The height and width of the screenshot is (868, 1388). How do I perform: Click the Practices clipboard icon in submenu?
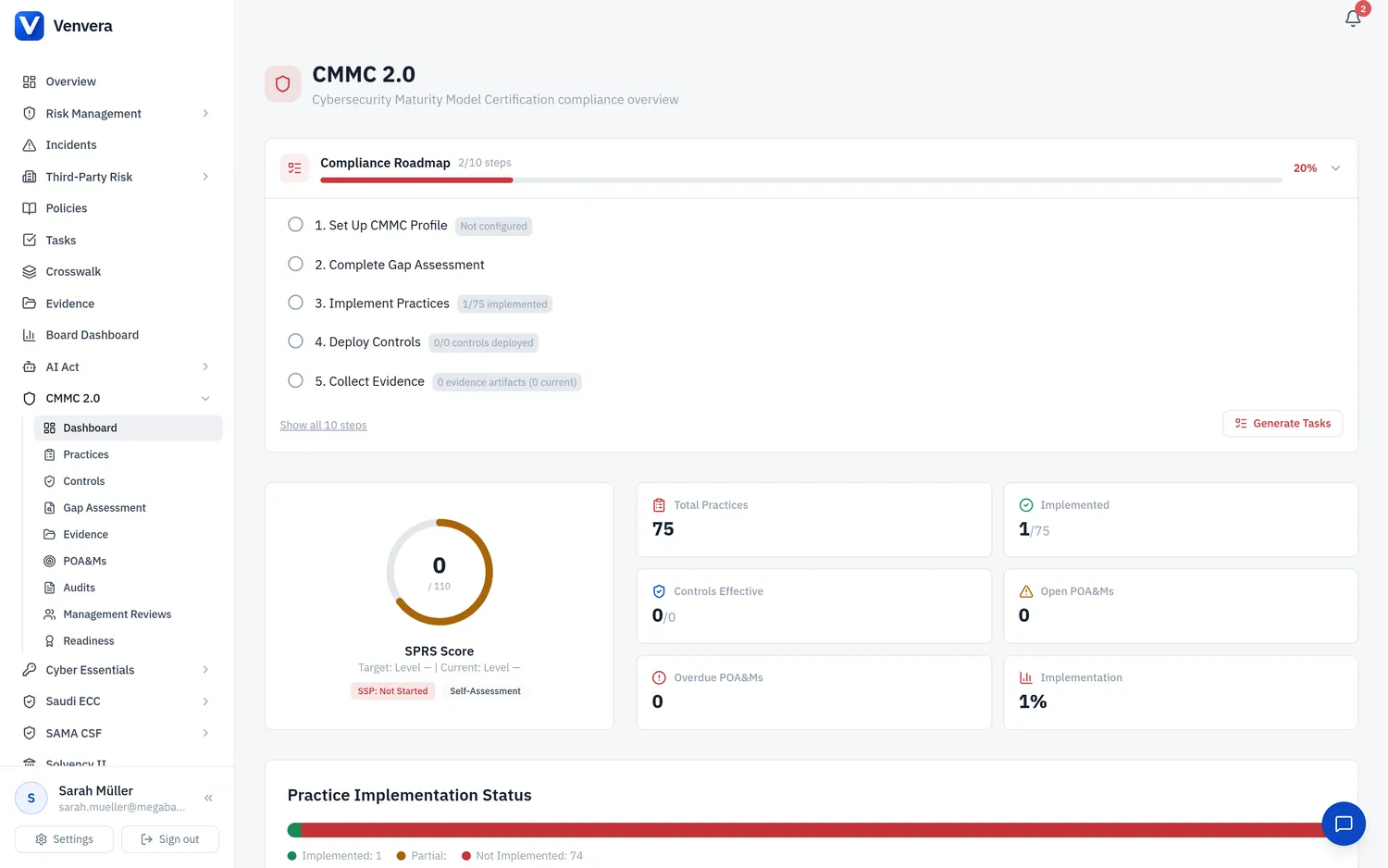click(x=50, y=454)
